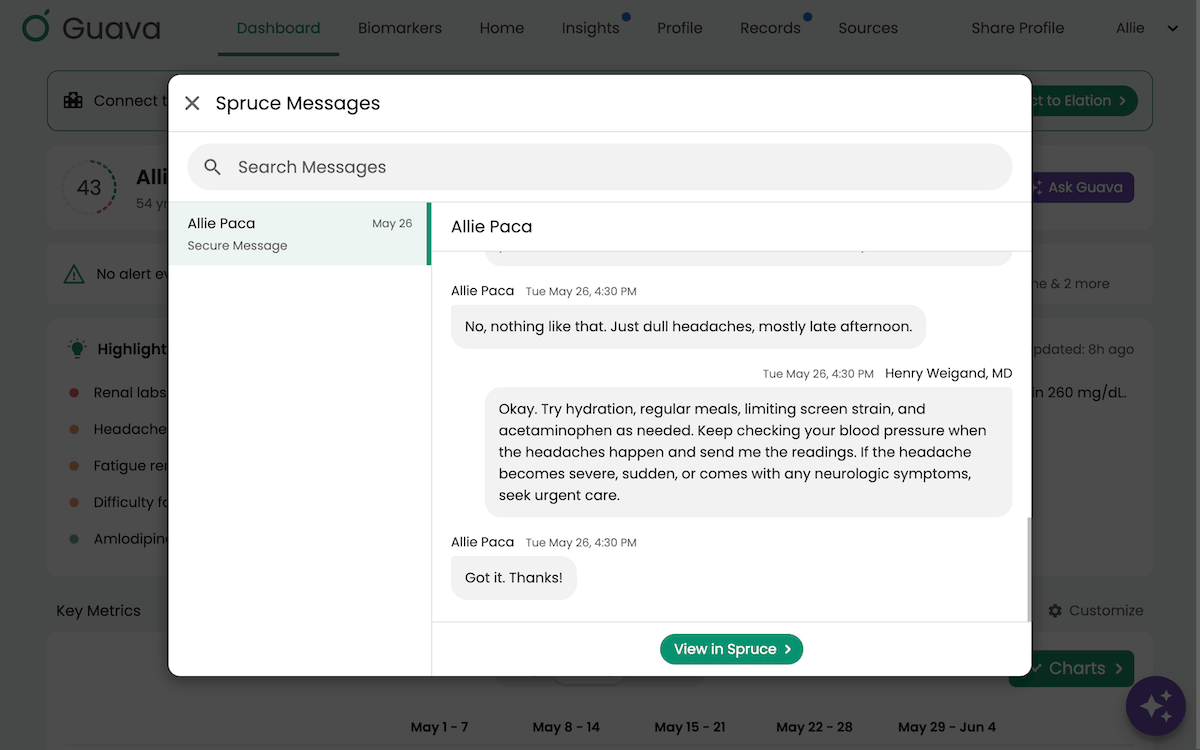Click the Customize gear button
The image size is (1200, 750).
pyautogui.click(x=1095, y=610)
